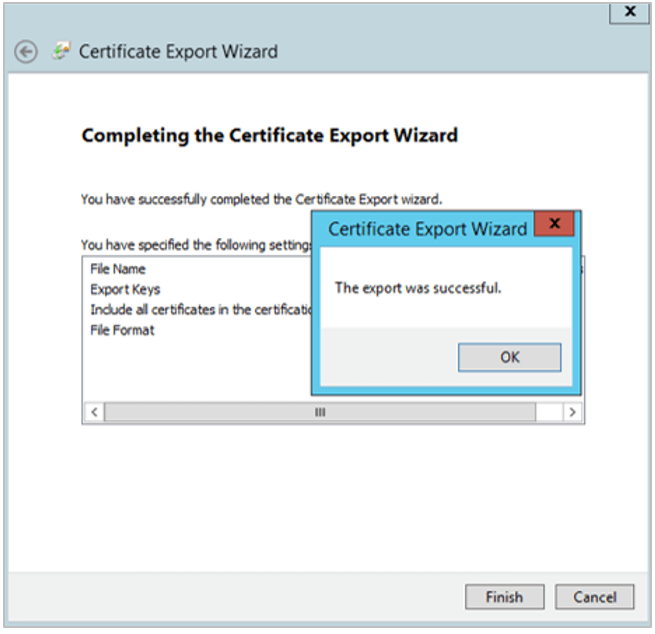The image size is (655, 634).
Task: Select the File Format row
Action: tap(122, 330)
